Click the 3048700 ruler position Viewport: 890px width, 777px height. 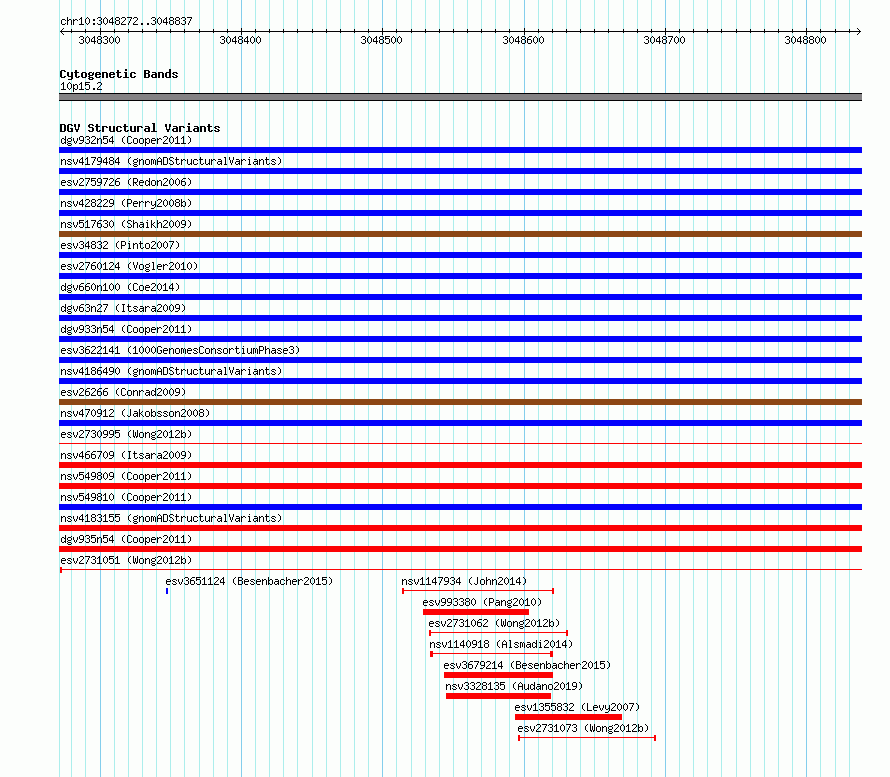665,40
